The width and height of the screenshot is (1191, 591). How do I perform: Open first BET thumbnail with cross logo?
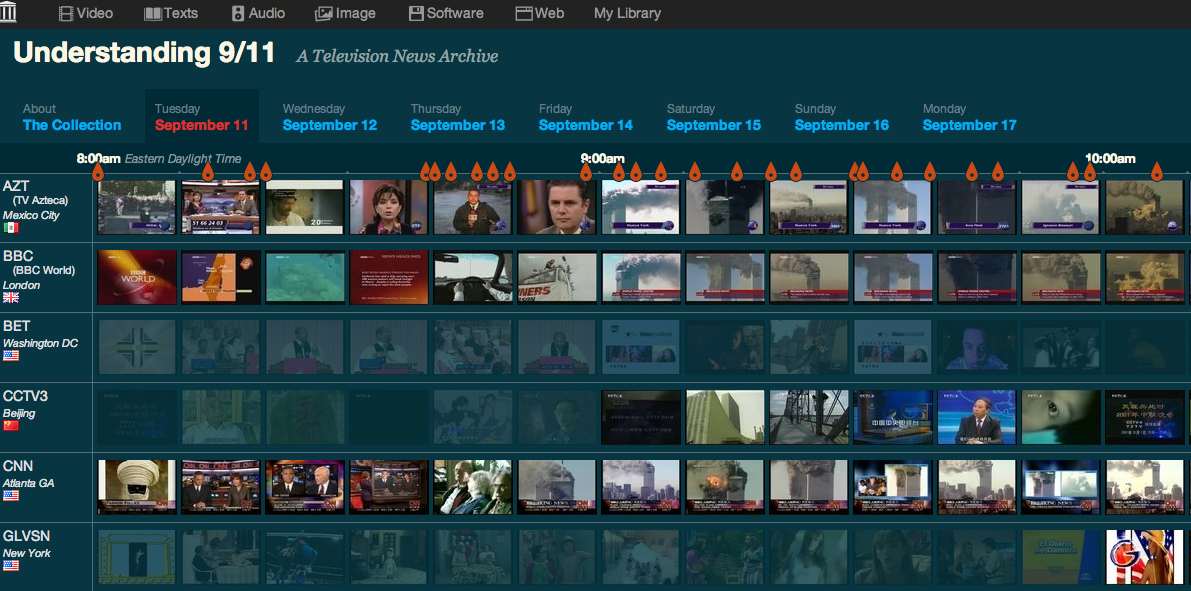(137, 347)
